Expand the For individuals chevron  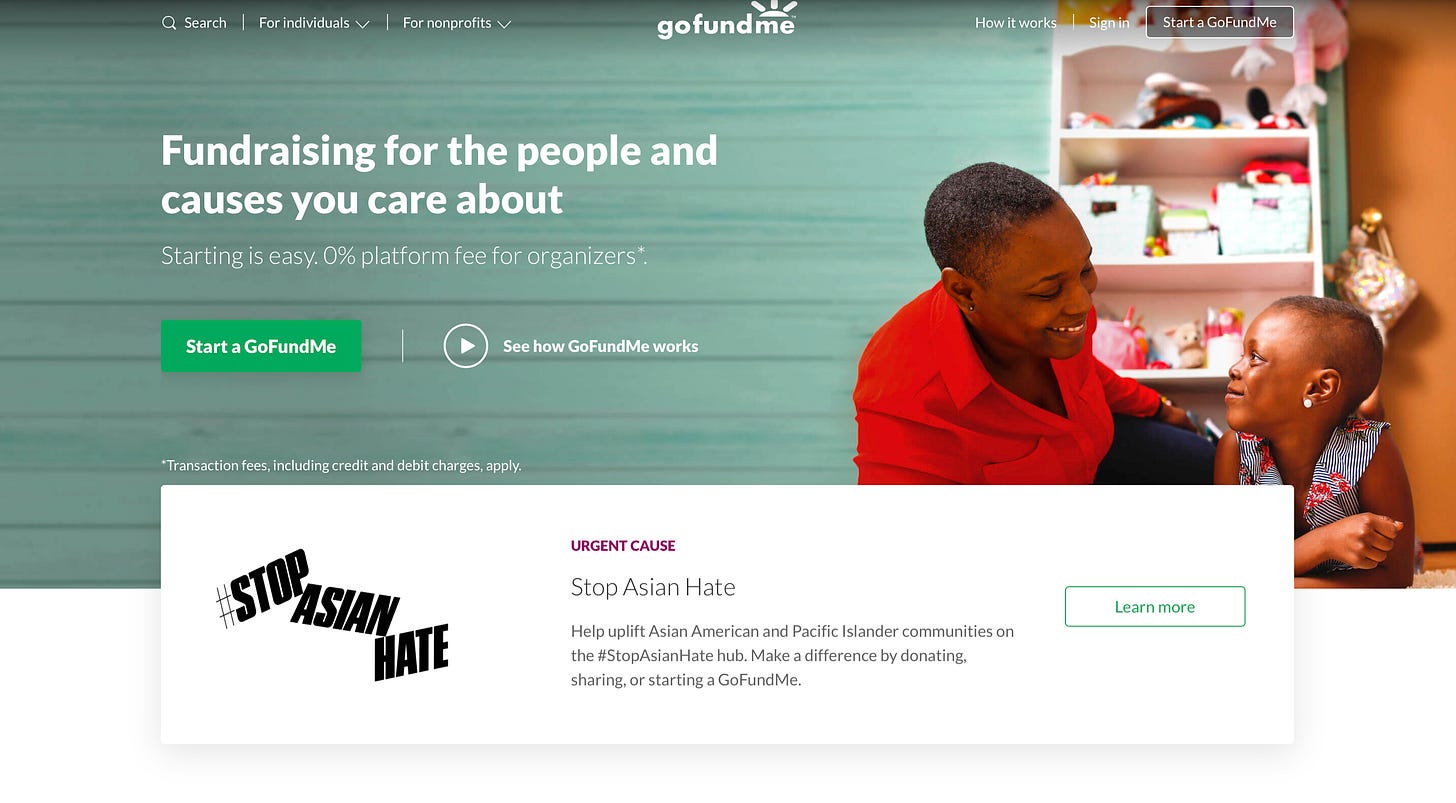(x=362, y=24)
